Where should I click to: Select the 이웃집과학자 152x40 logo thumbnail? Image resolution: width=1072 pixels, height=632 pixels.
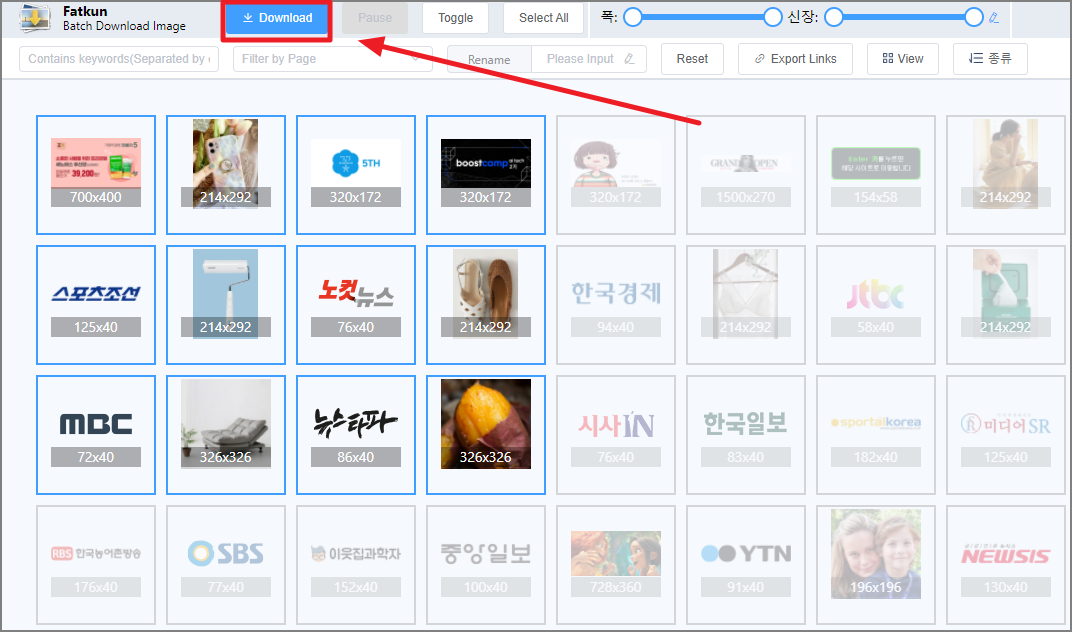click(356, 565)
